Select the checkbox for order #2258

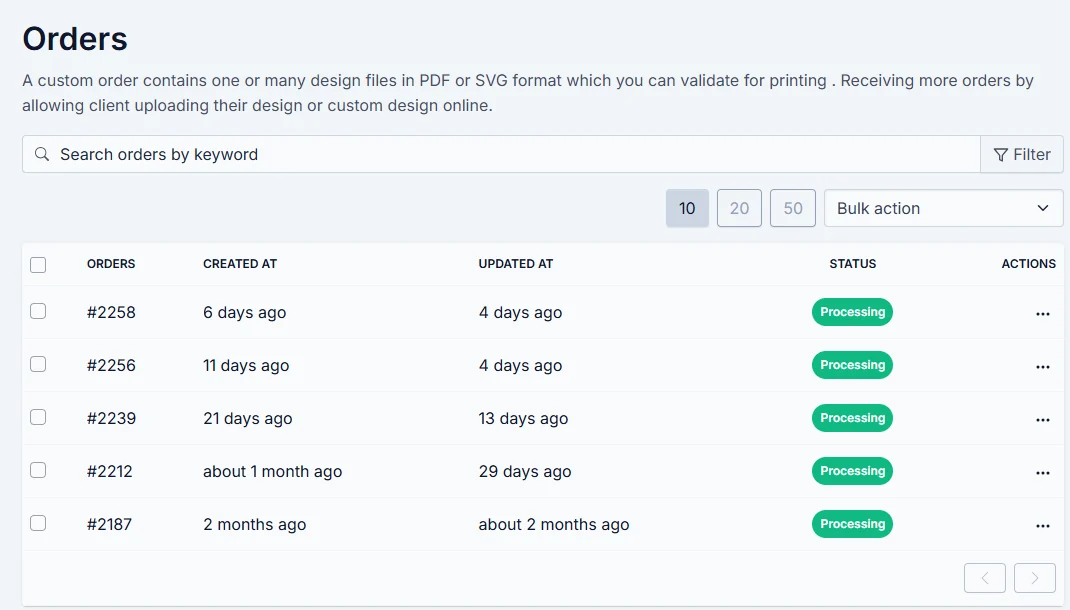[38, 311]
